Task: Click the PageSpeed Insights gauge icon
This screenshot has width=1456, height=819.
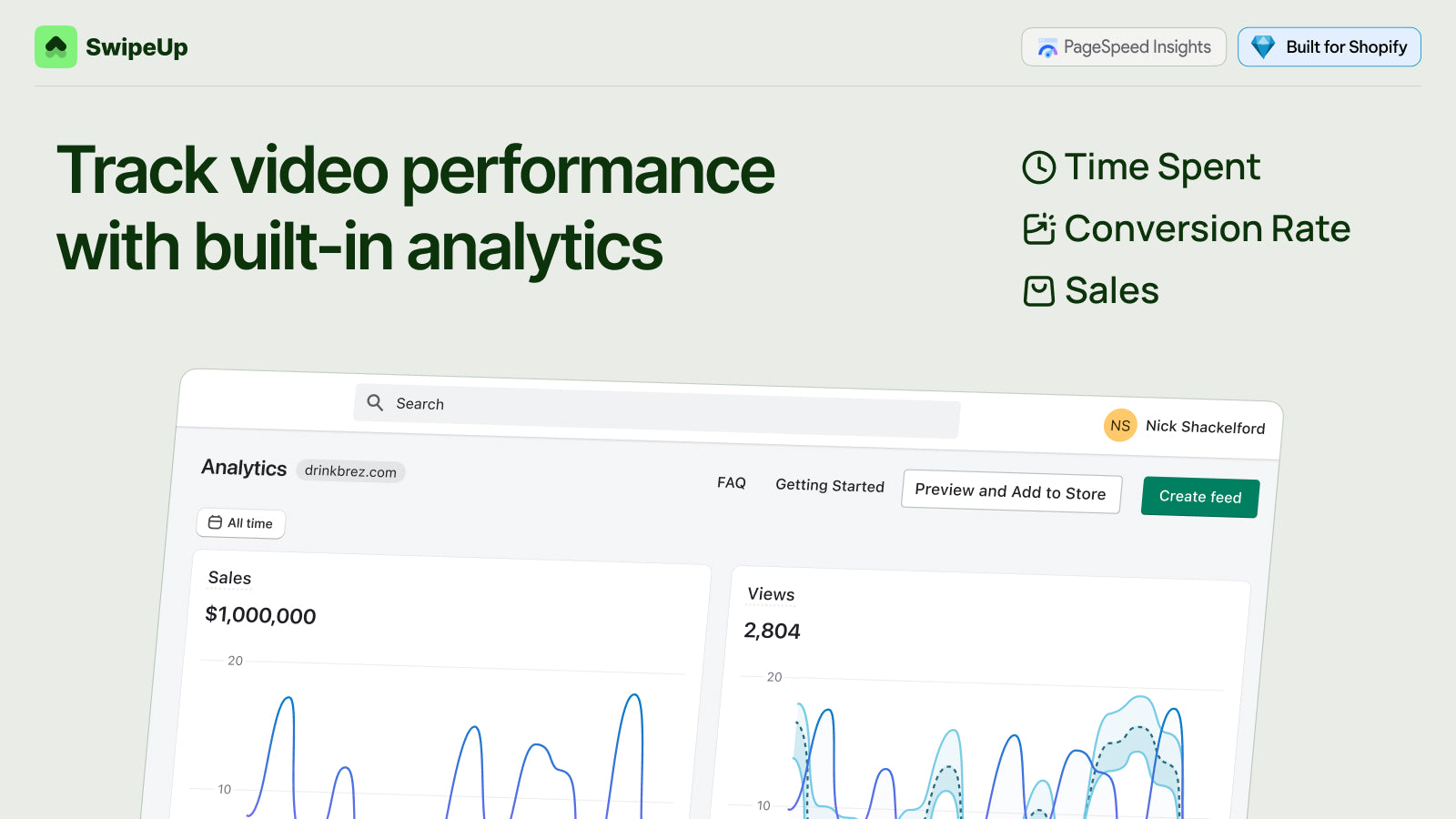Action: coord(1047,48)
